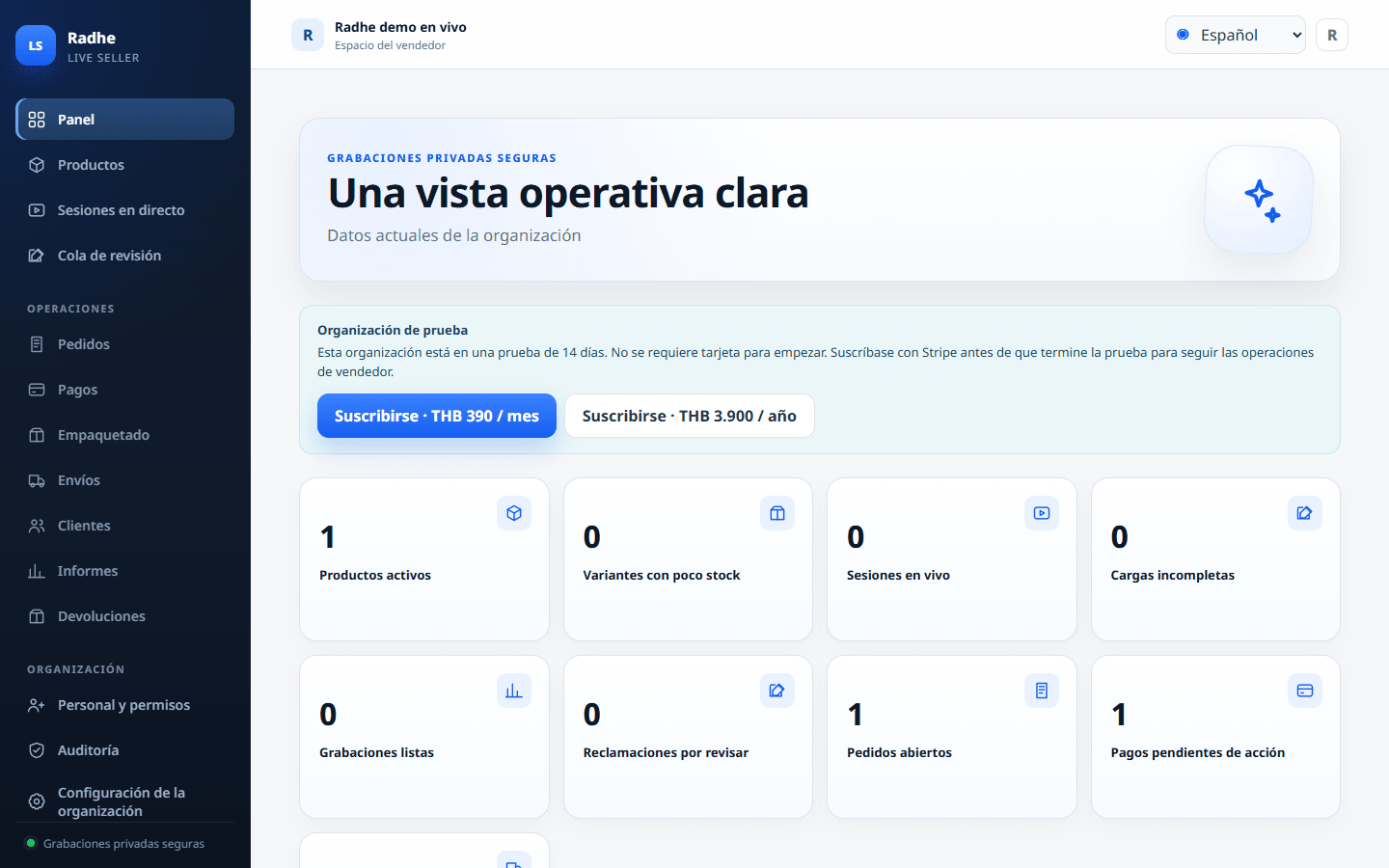
Task: Go to Devoluciones in the sidebar
Action: tap(125, 616)
